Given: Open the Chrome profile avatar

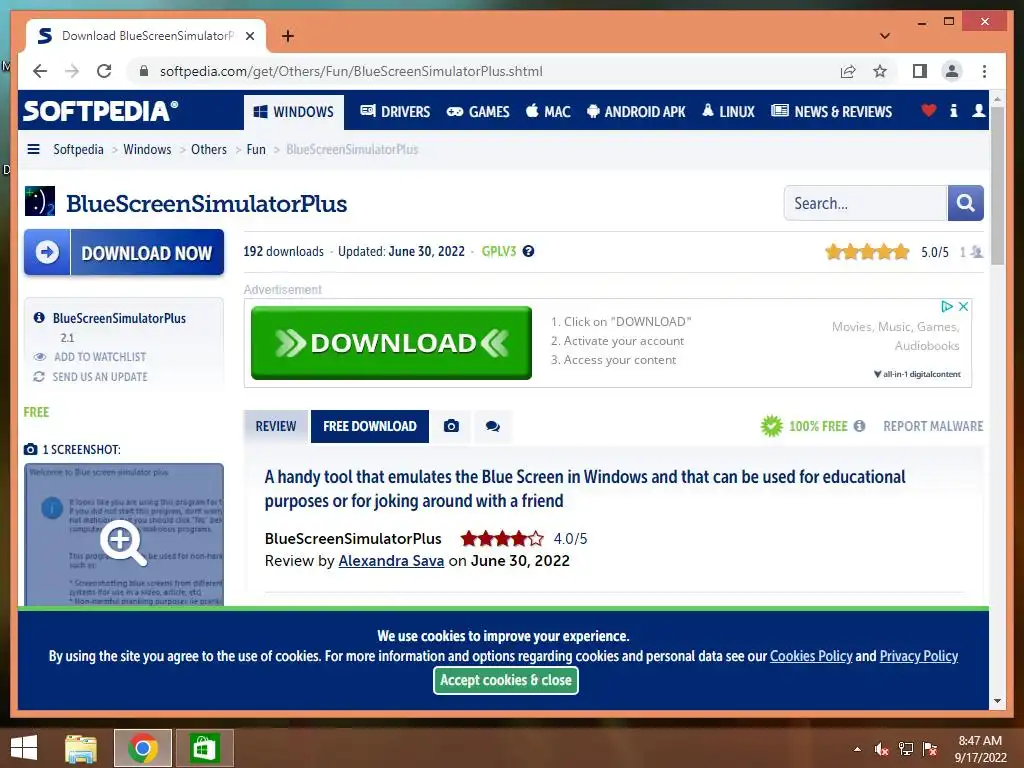Looking at the screenshot, I should [x=952, y=71].
